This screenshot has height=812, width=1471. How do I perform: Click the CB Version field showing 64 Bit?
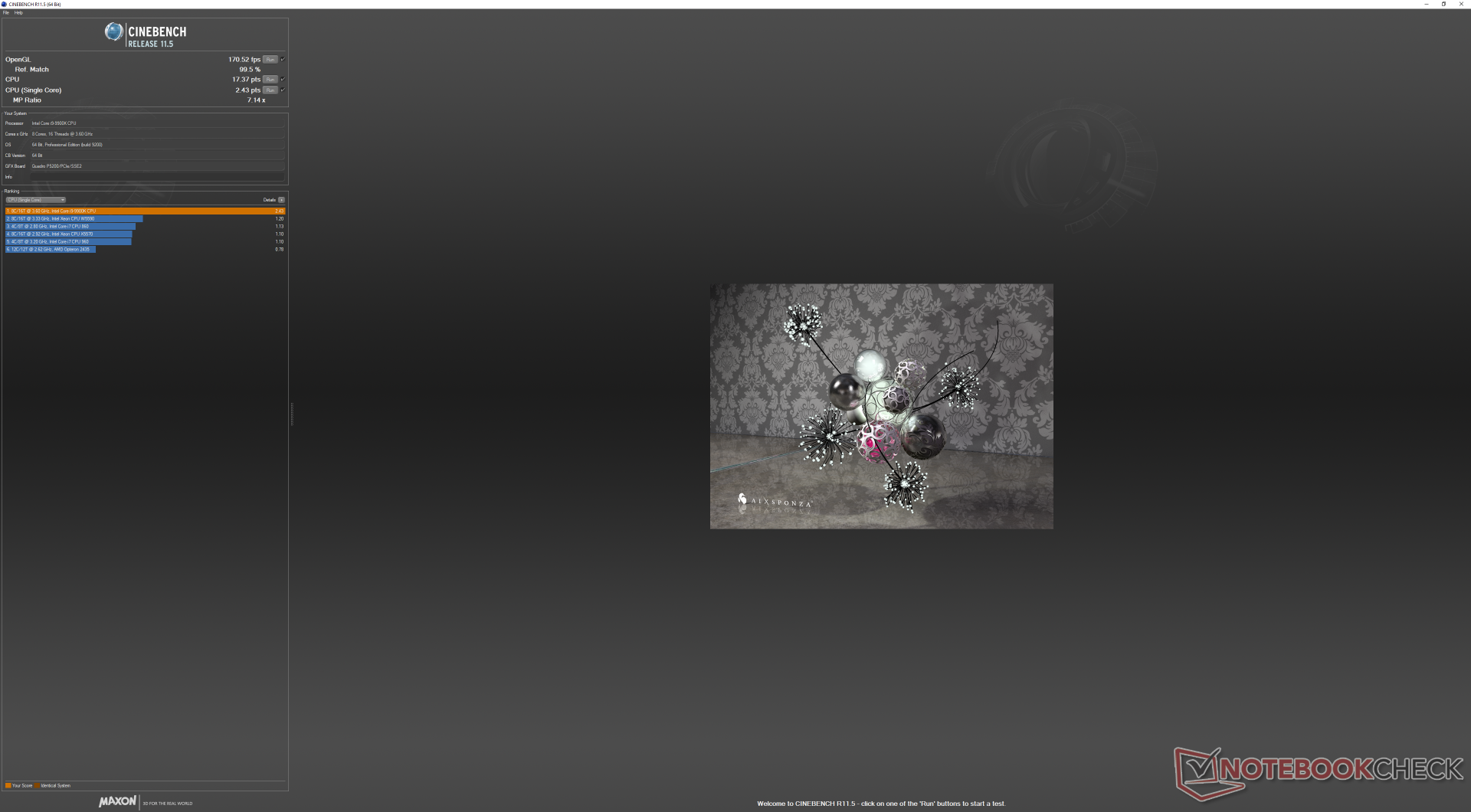[x=158, y=156]
